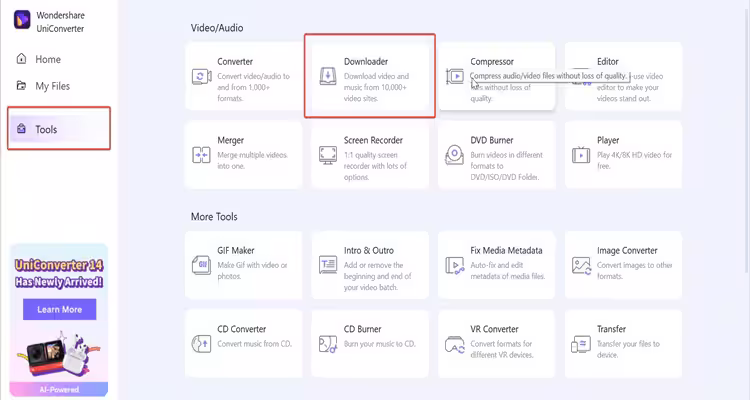The image size is (750, 400).
Task: Click the "Transfer" card title
Action: [x=611, y=329]
